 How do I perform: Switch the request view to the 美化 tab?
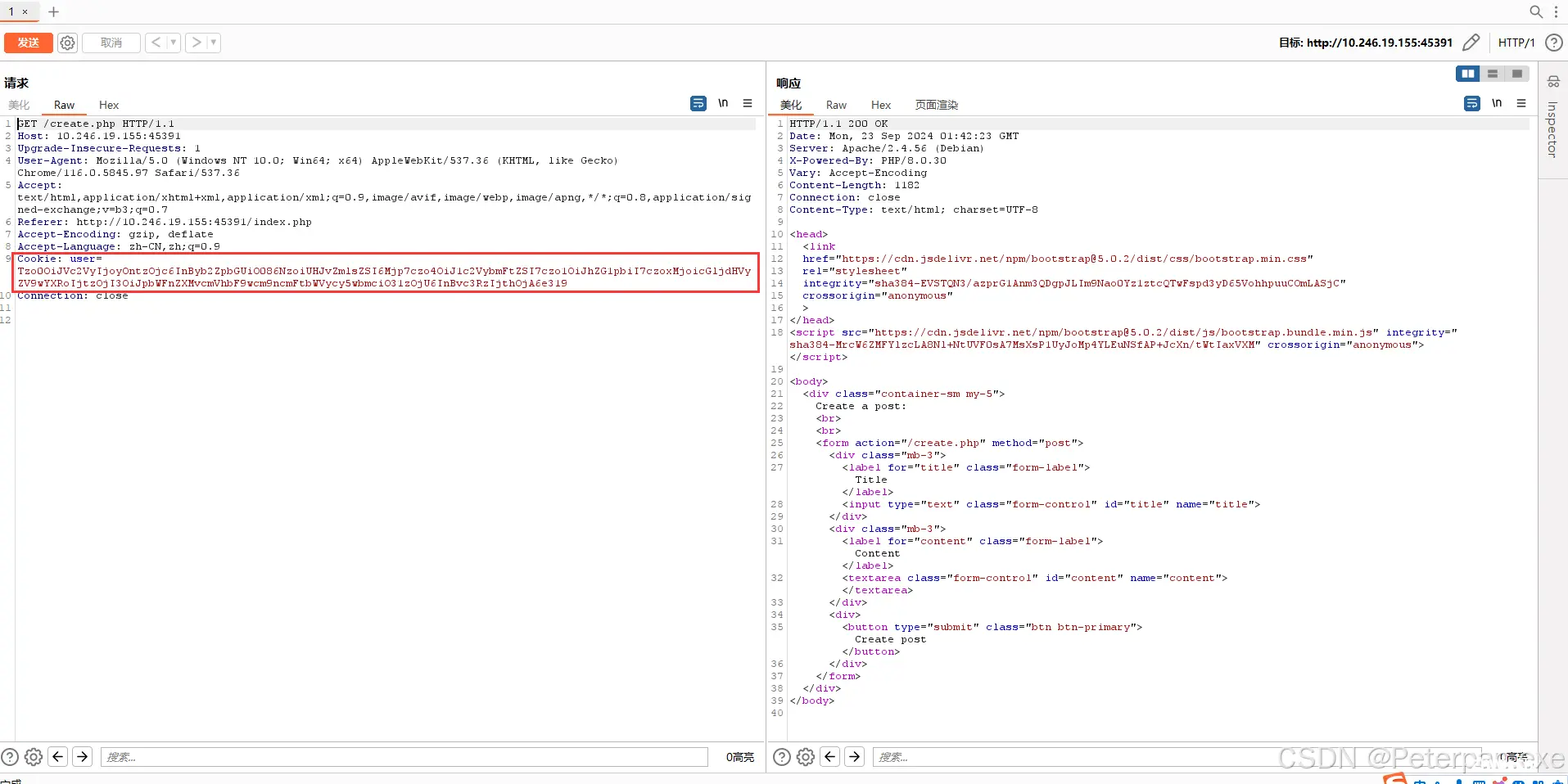tap(19, 105)
